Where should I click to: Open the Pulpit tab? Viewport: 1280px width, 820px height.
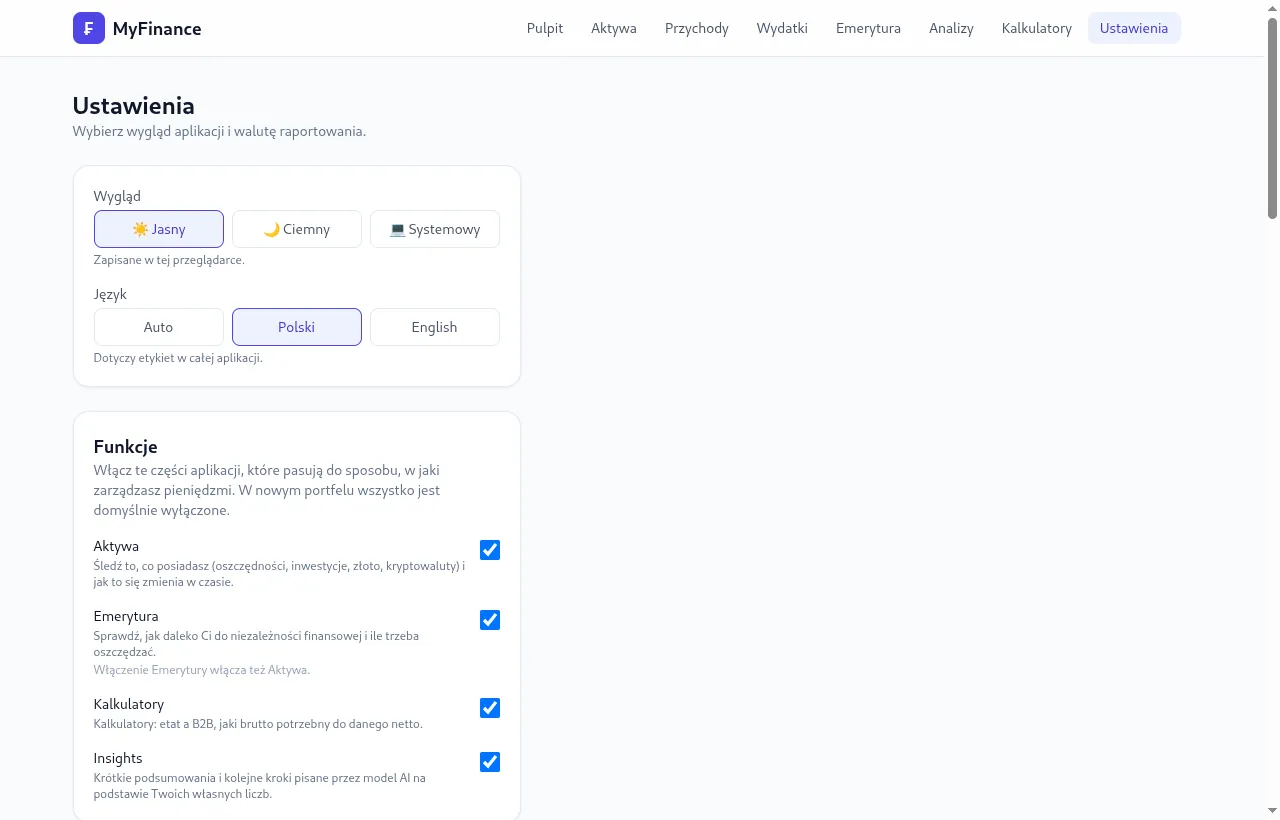point(545,28)
